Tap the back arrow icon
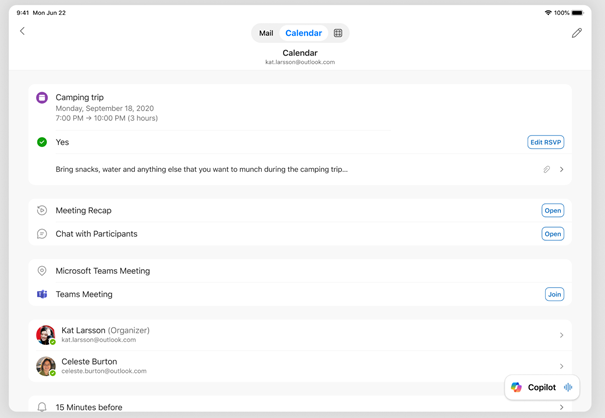 [22, 32]
